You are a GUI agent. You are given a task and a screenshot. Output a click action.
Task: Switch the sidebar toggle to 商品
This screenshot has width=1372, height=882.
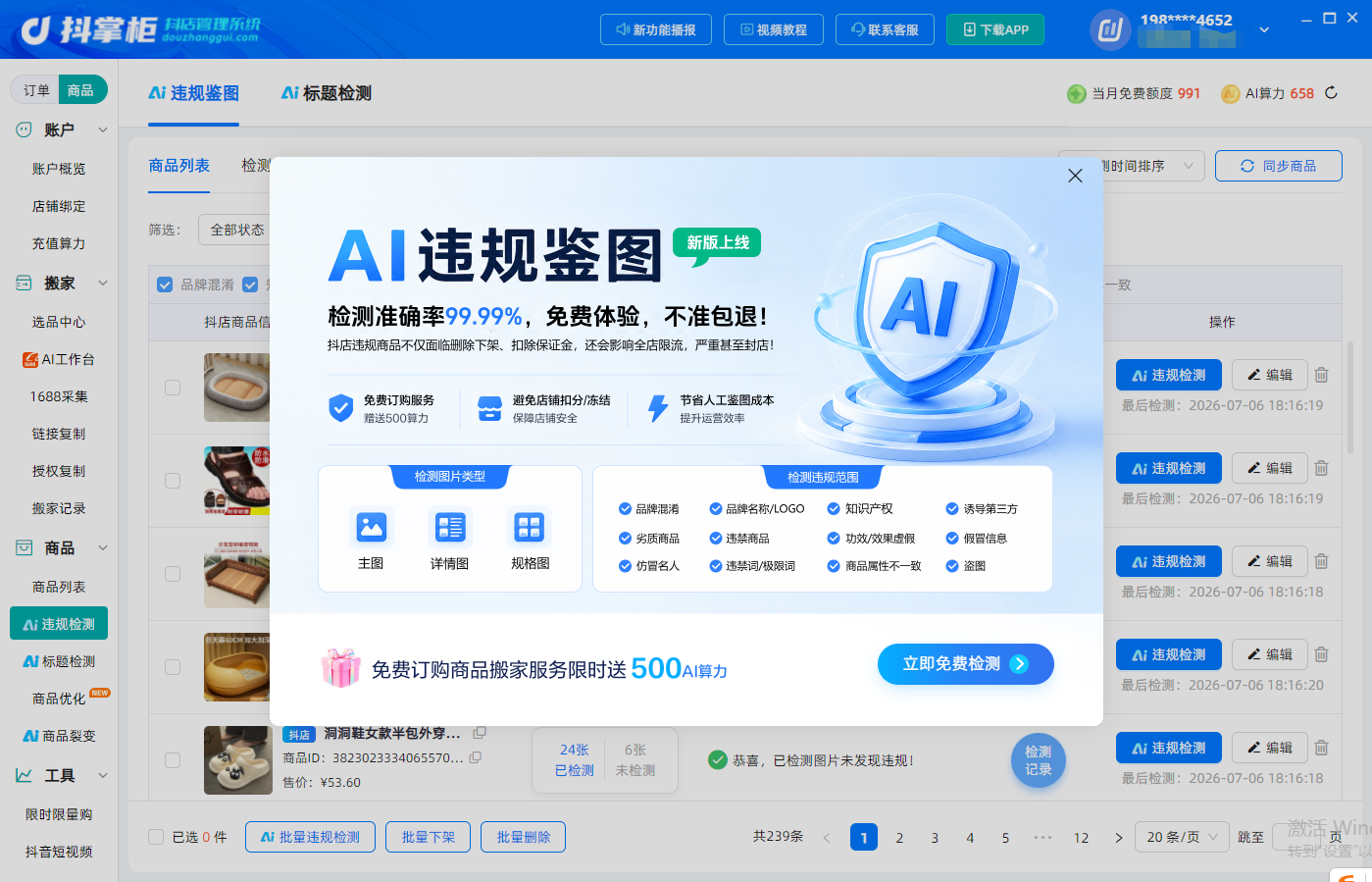click(x=80, y=90)
